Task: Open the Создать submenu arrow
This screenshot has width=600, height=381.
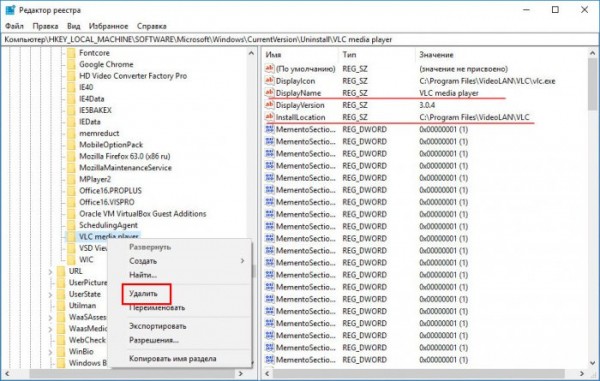Action: pos(242,261)
